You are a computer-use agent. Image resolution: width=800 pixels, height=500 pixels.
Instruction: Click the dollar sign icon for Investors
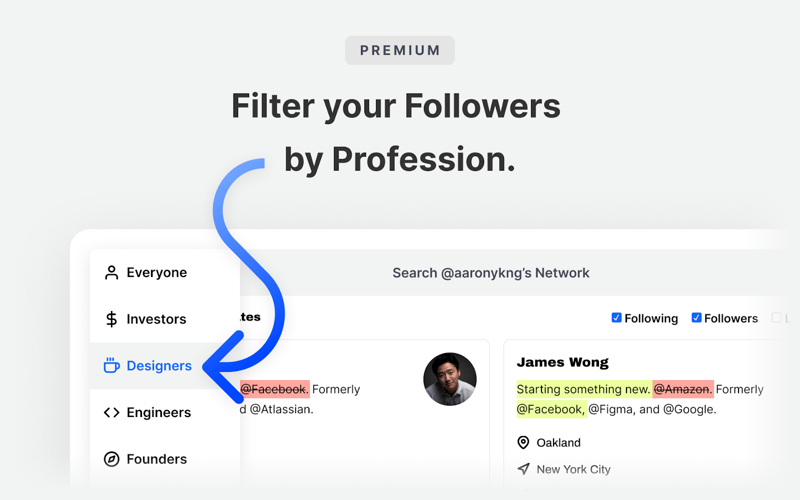point(112,319)
